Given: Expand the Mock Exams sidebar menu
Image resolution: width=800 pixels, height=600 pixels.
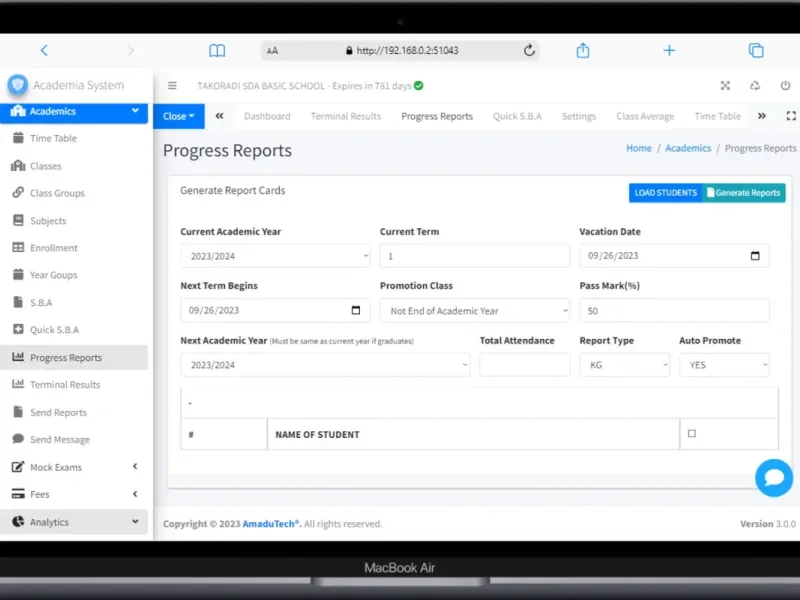Looking at the screenshot, I should point(74,467).
